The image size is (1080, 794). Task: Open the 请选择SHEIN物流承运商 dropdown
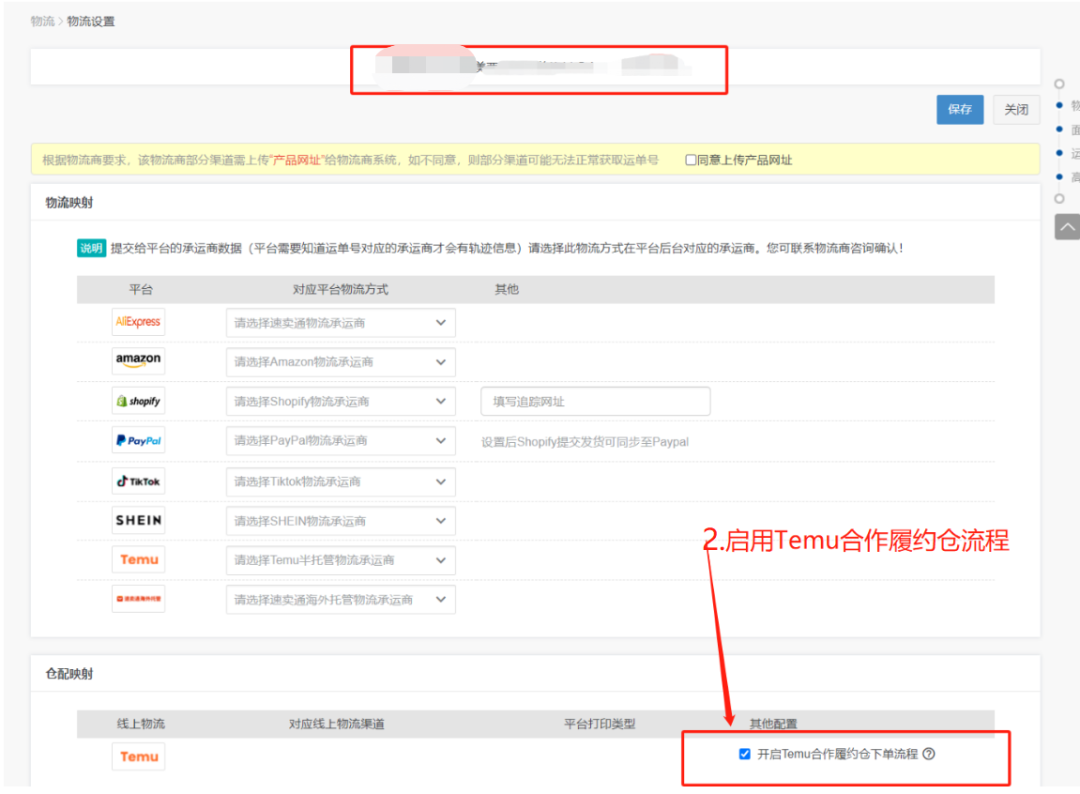[x=340, y=521]
